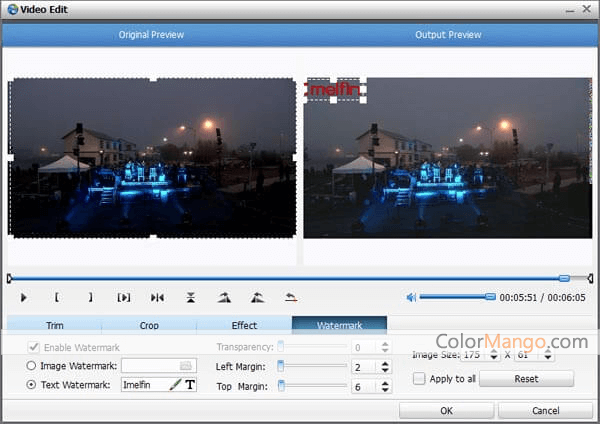
Task: Open the text watermark font T icon
Action: tap(190, 385)
